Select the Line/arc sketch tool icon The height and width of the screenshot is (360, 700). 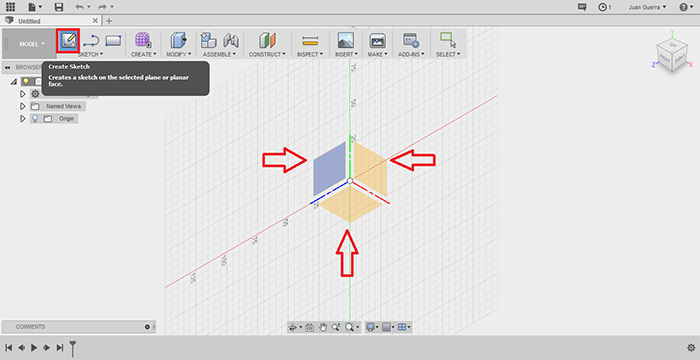click(91, 41)
